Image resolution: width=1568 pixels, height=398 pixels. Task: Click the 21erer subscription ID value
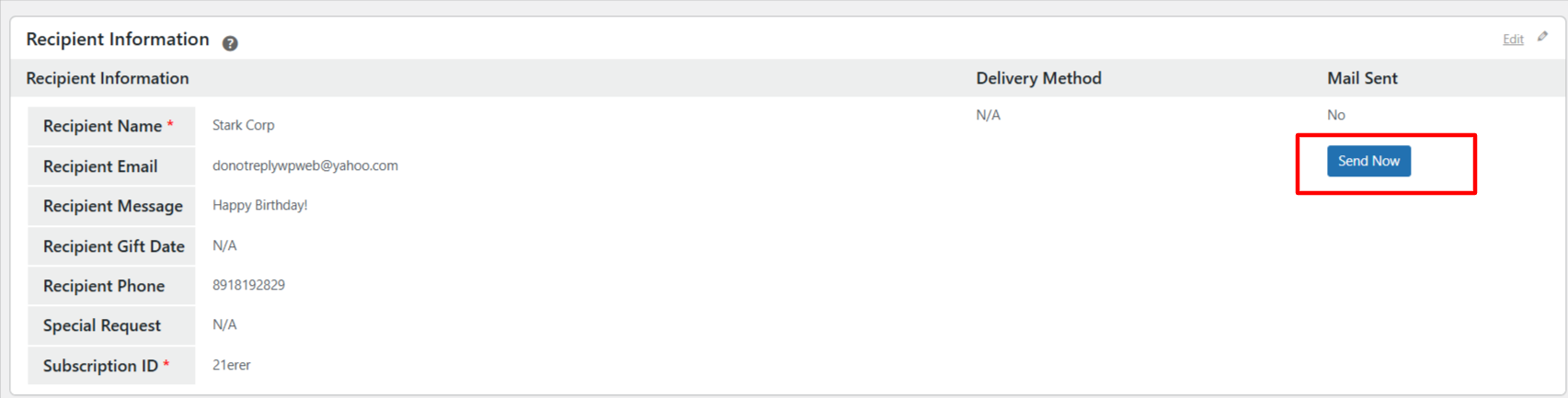(x=232, y=365)
